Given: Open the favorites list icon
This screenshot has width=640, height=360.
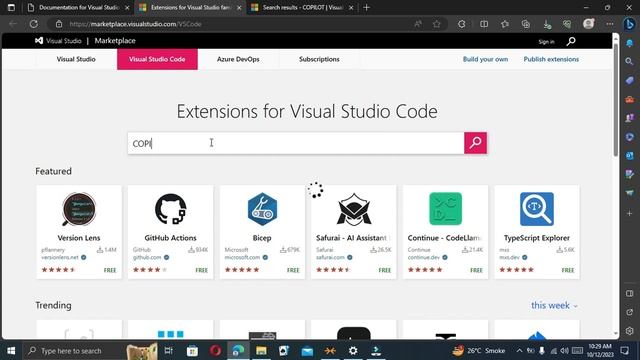Looking at the screenshot, I should pyautogui.click(x=505, y=24).
